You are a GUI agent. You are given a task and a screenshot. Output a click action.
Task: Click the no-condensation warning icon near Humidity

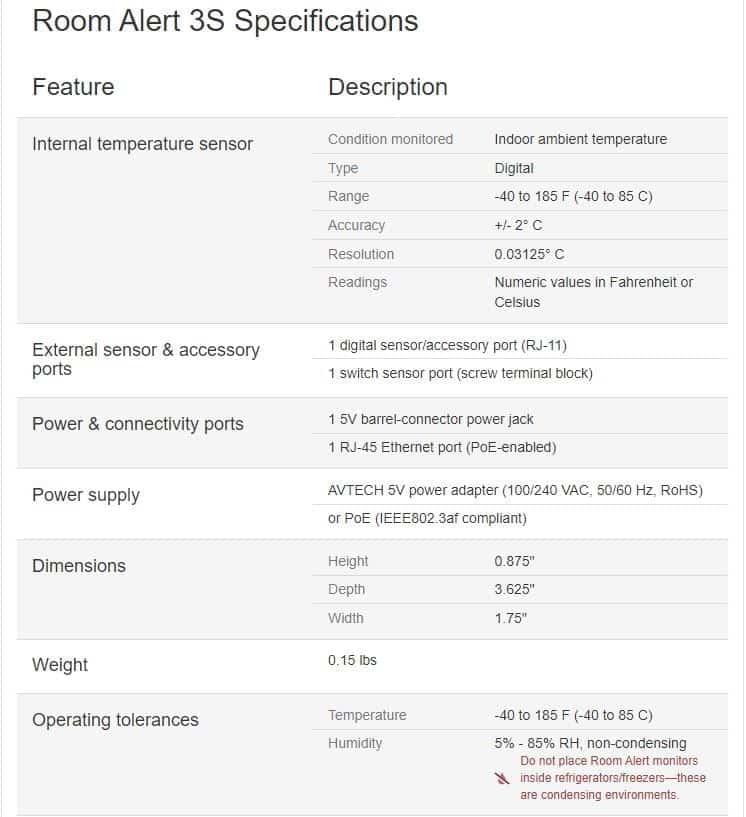[503, 778]
